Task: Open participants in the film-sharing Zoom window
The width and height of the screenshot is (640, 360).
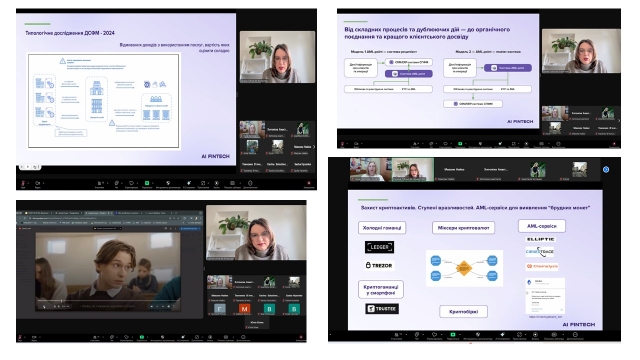Action: coord(96,337)
